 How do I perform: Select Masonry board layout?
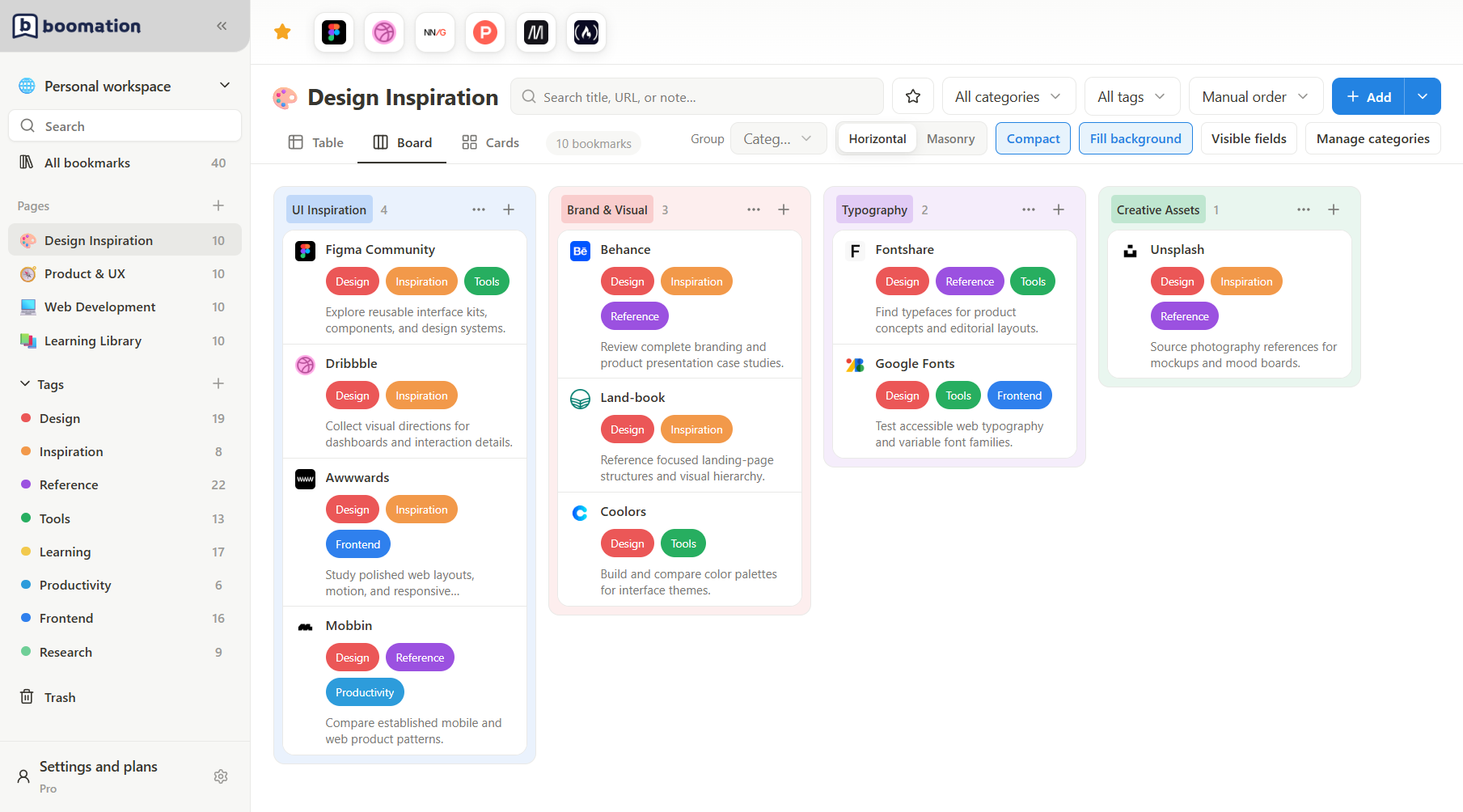(x=950, y=138)
